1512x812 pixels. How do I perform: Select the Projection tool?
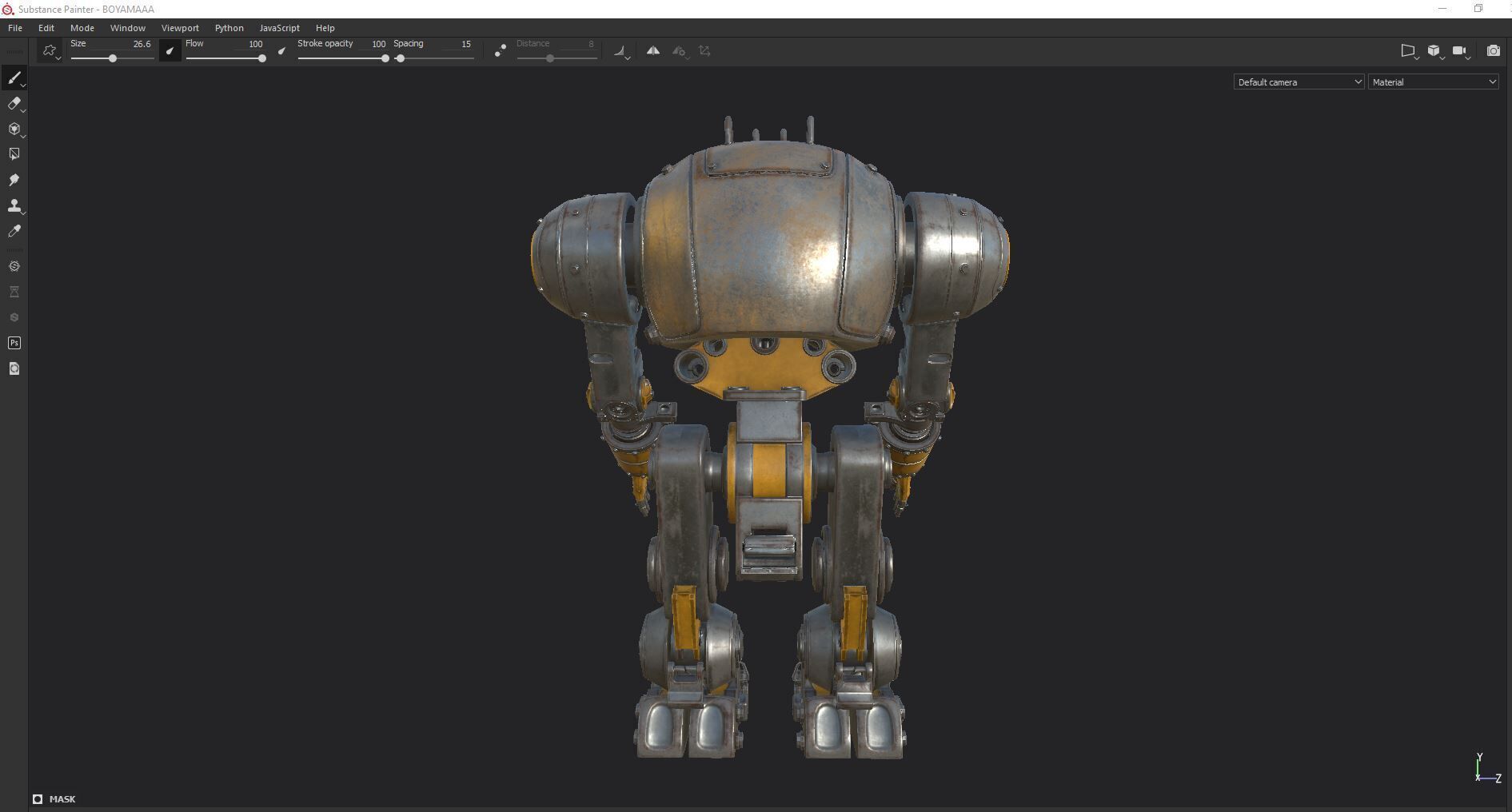click(14, 129)
